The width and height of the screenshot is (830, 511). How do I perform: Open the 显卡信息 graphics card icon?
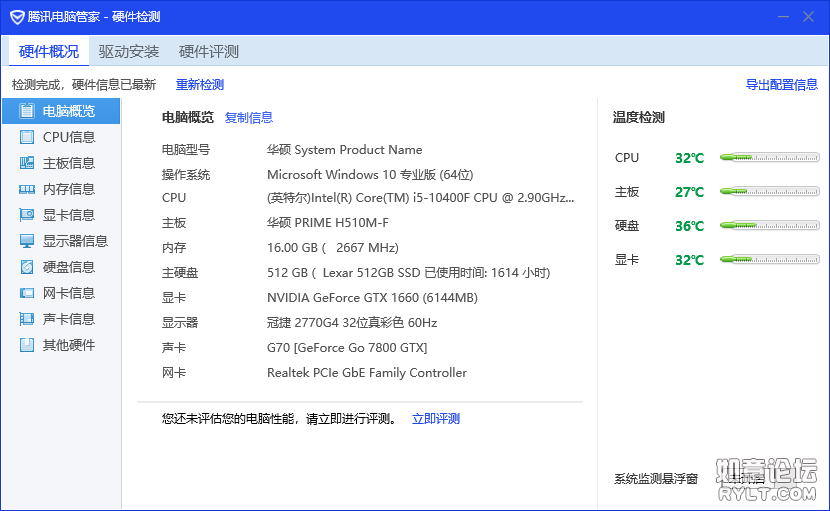[x=26, y=214]
